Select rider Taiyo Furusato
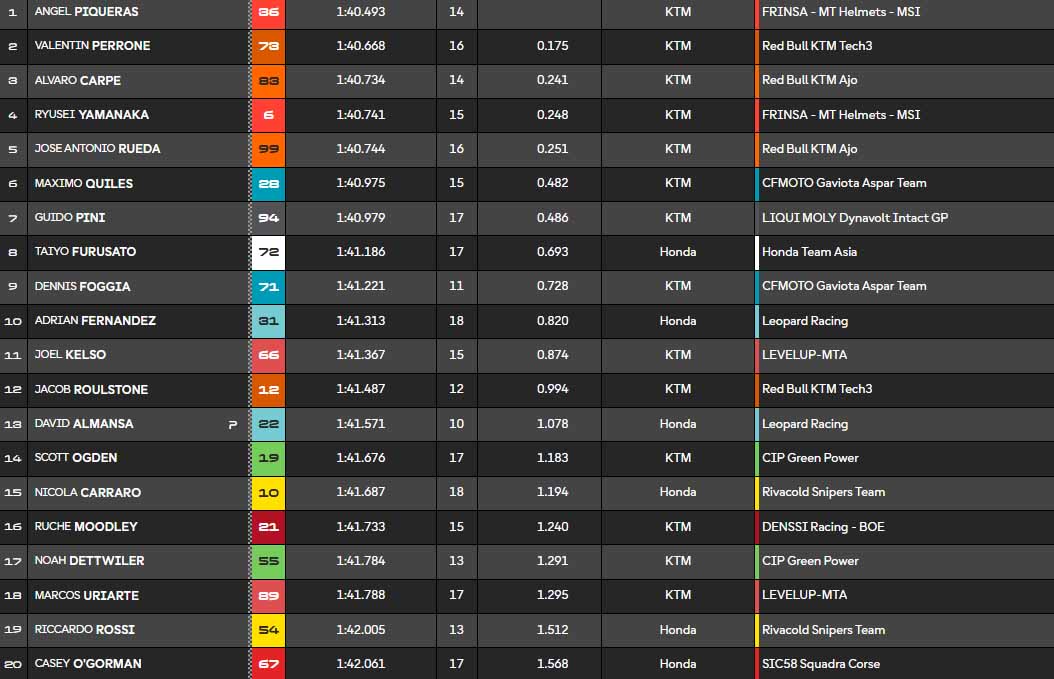The image size is (1054, 679). [85, 252]
